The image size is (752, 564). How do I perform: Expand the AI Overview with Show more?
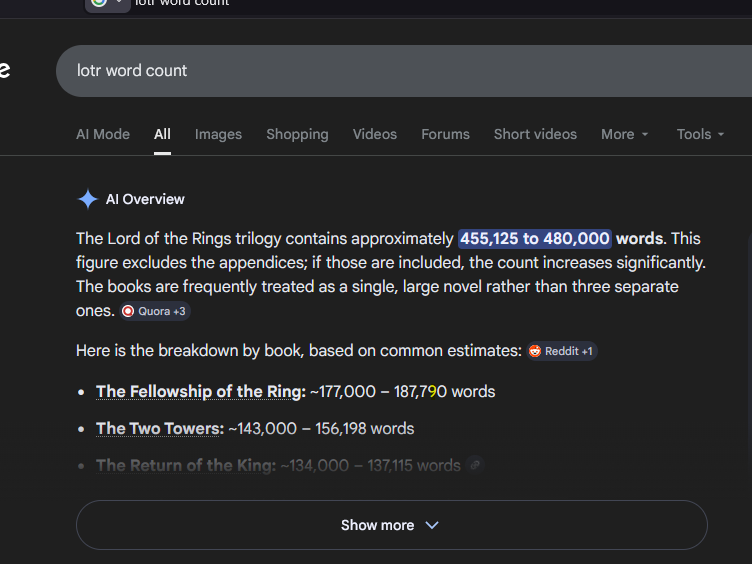click(391, 525)
